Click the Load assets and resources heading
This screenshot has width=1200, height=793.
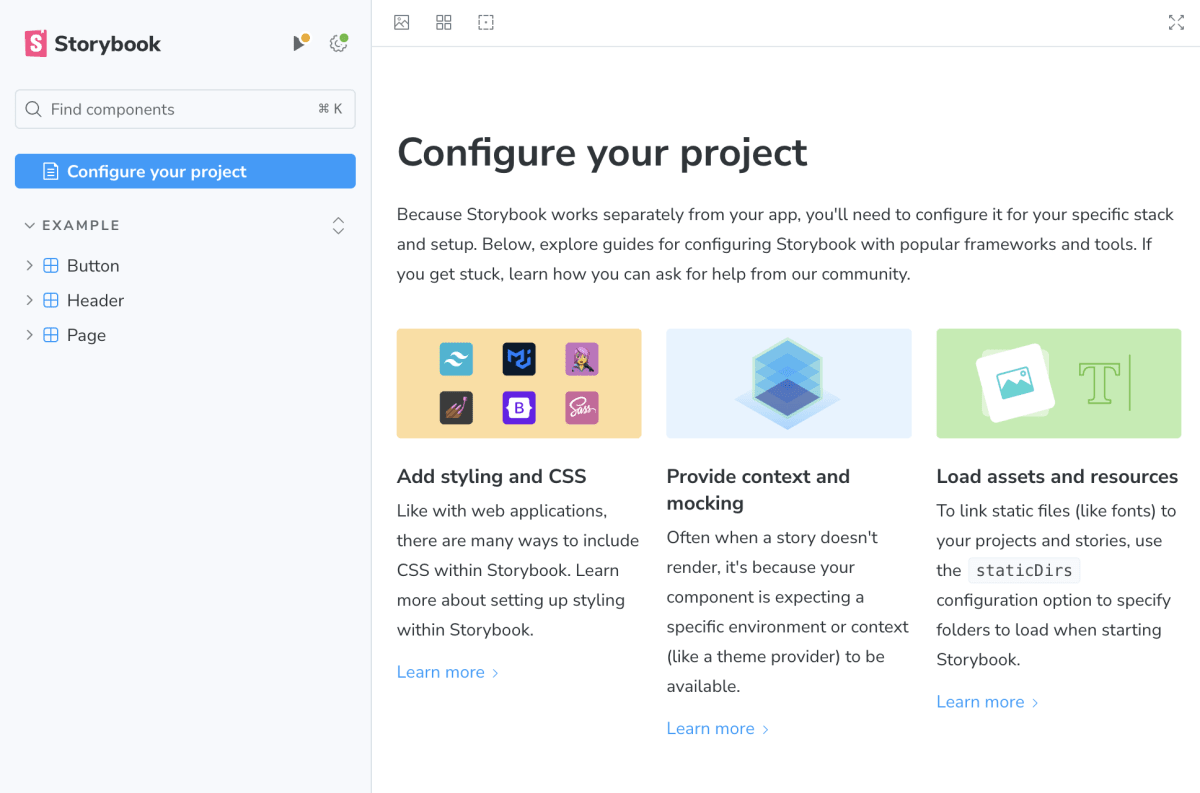tap(1057, 476)
